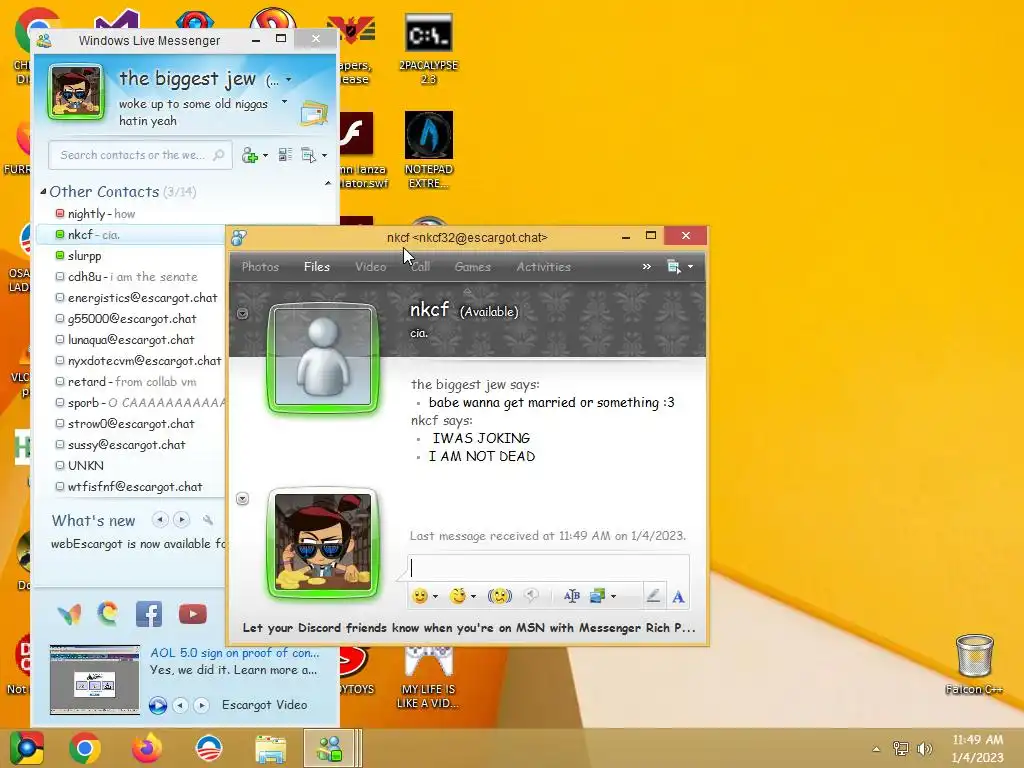
Task: Click nkcf's avatar in conversation
Action: click(323, 357)
